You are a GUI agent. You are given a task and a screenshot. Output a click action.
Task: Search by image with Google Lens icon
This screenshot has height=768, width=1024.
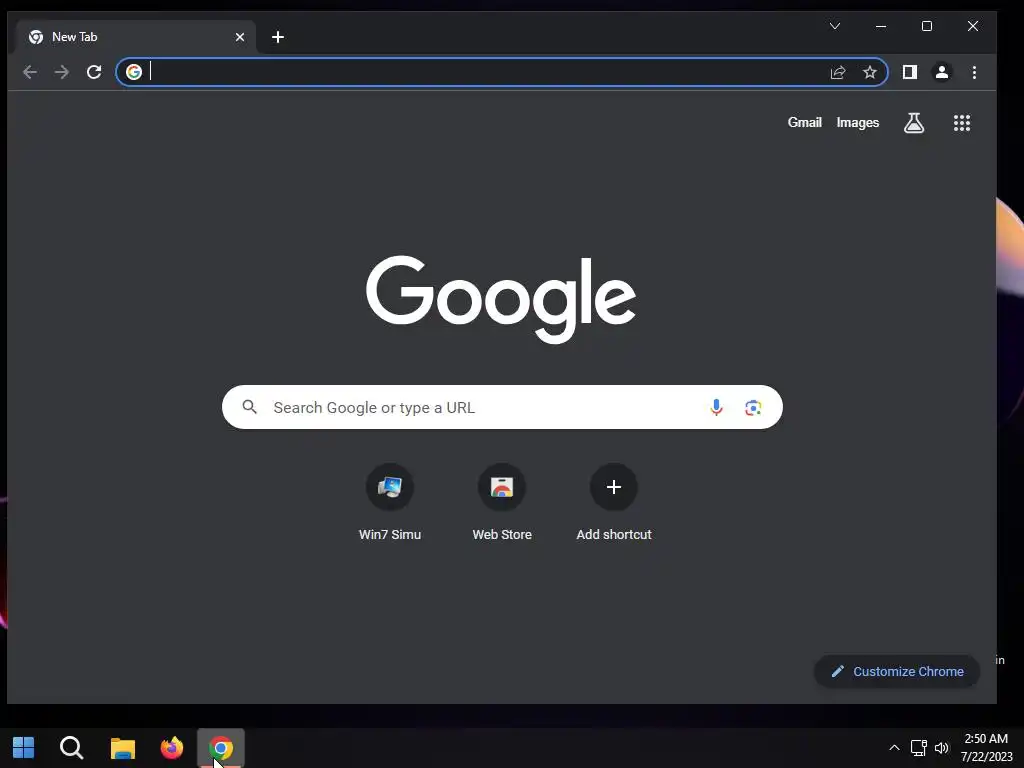click(x=753, y=408)
